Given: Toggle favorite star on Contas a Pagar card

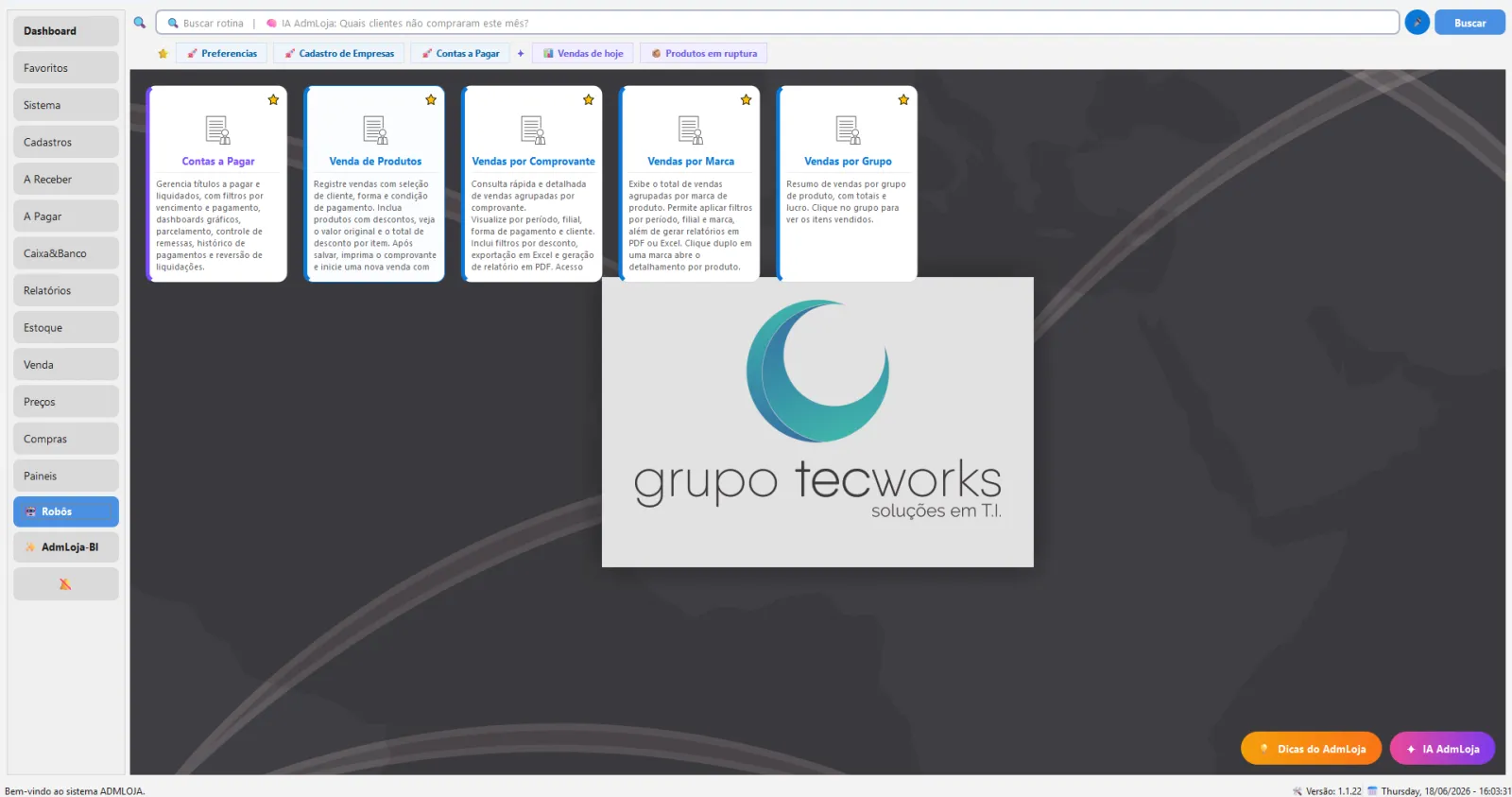Looking at the screenshot, I should (x=273, y=99).
